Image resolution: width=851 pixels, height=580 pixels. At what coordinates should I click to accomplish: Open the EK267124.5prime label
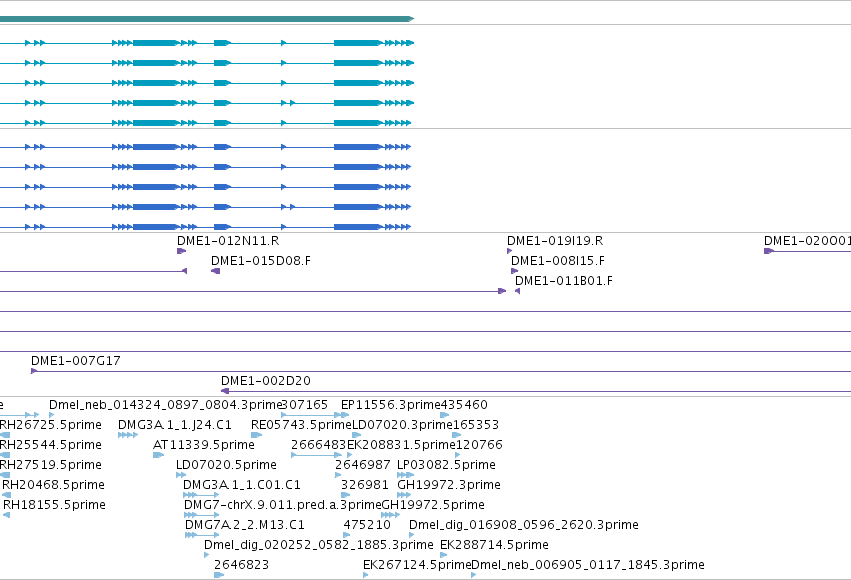(x=417, y=565)
